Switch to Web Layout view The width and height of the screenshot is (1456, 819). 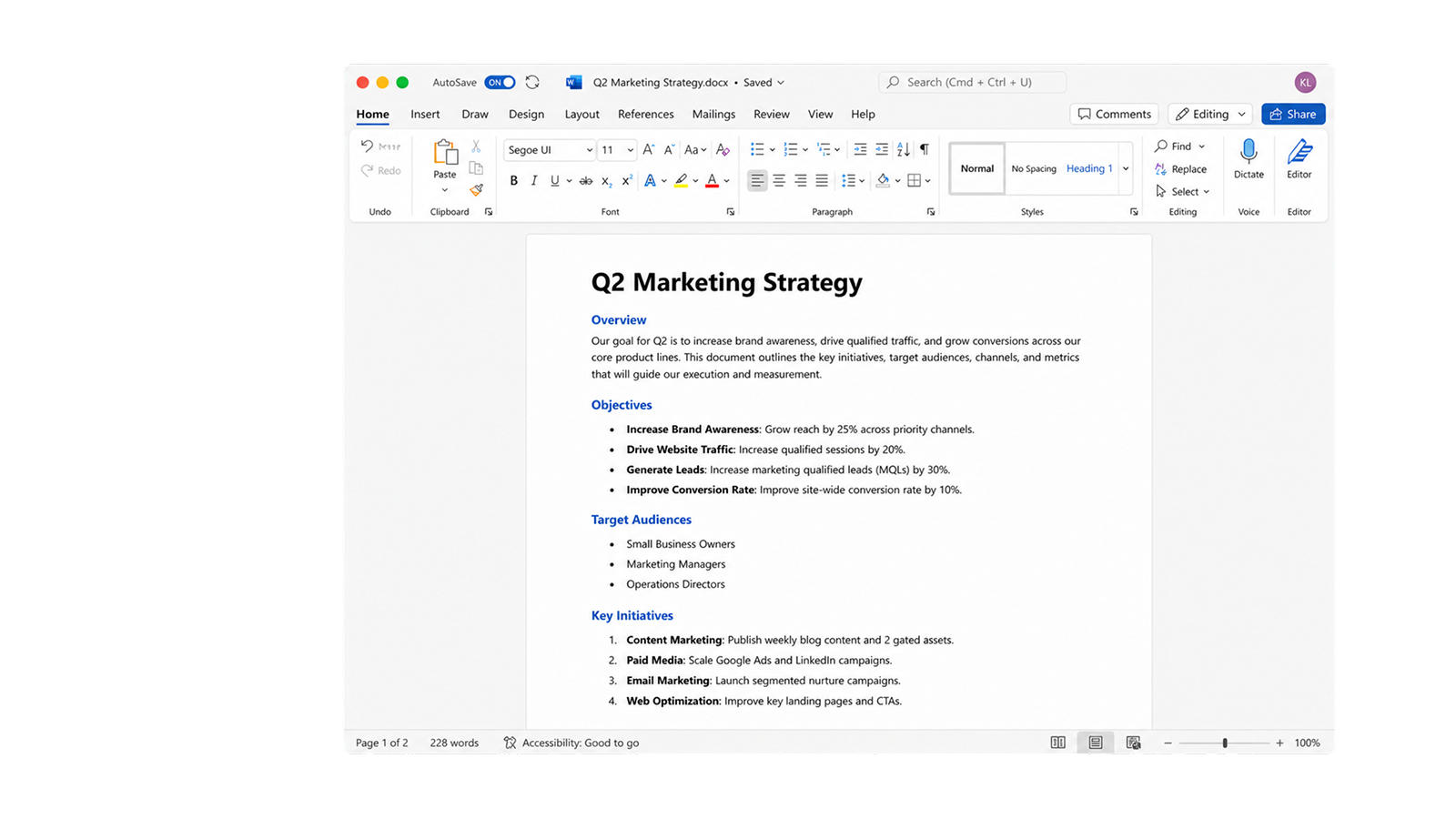point(1133,743)
